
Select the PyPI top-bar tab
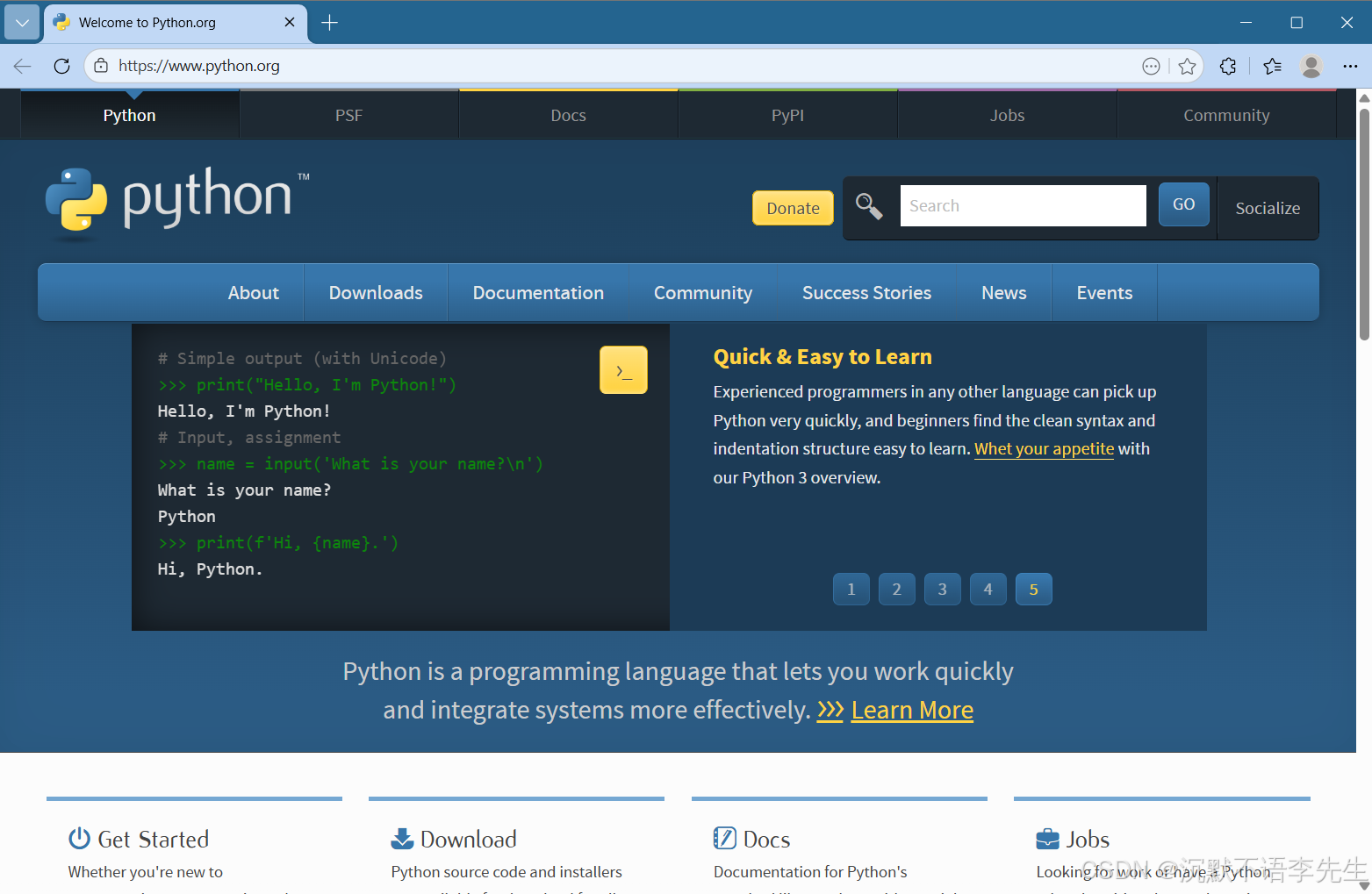click(x=788, y=115)
